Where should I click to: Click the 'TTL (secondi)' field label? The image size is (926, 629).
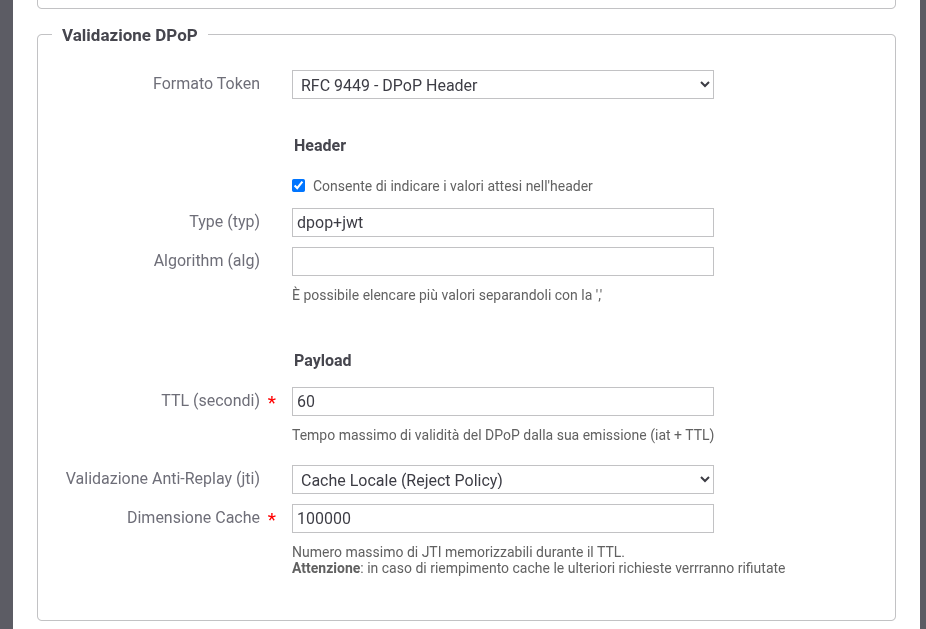coord(210,401)
